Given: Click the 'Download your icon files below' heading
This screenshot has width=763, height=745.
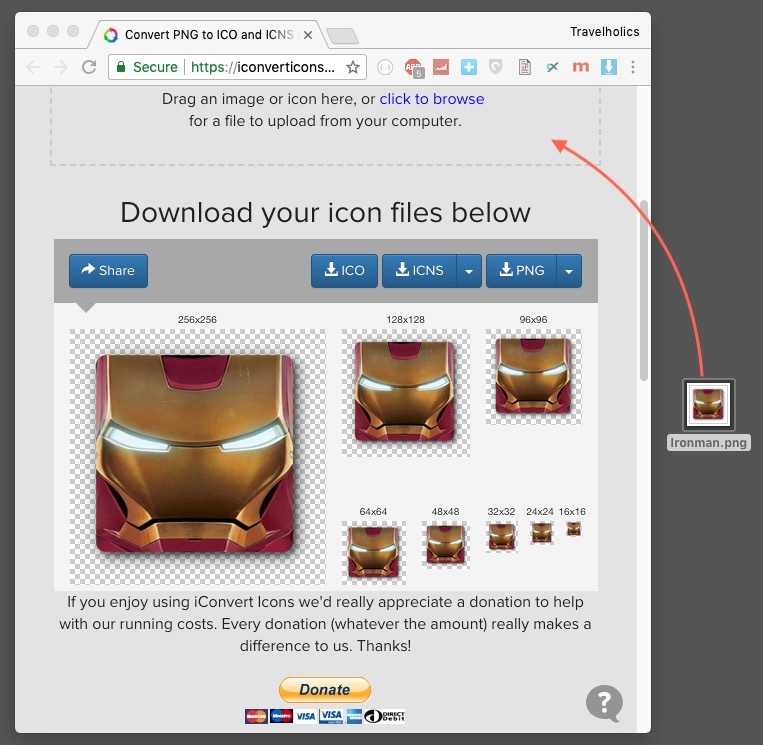Looking at the screenshot, I should pos(325,213).
